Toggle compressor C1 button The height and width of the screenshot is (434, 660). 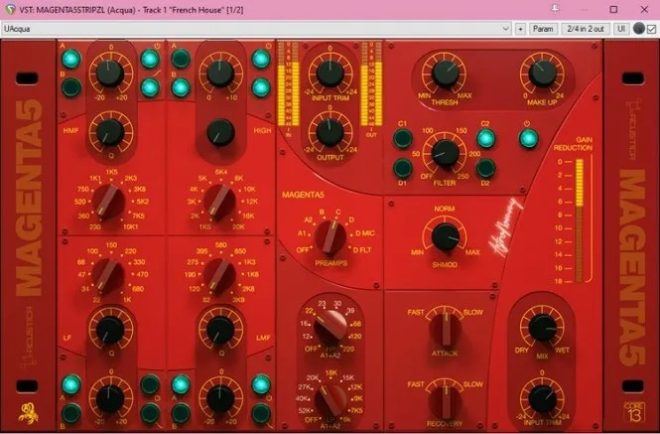coord(403,138)
